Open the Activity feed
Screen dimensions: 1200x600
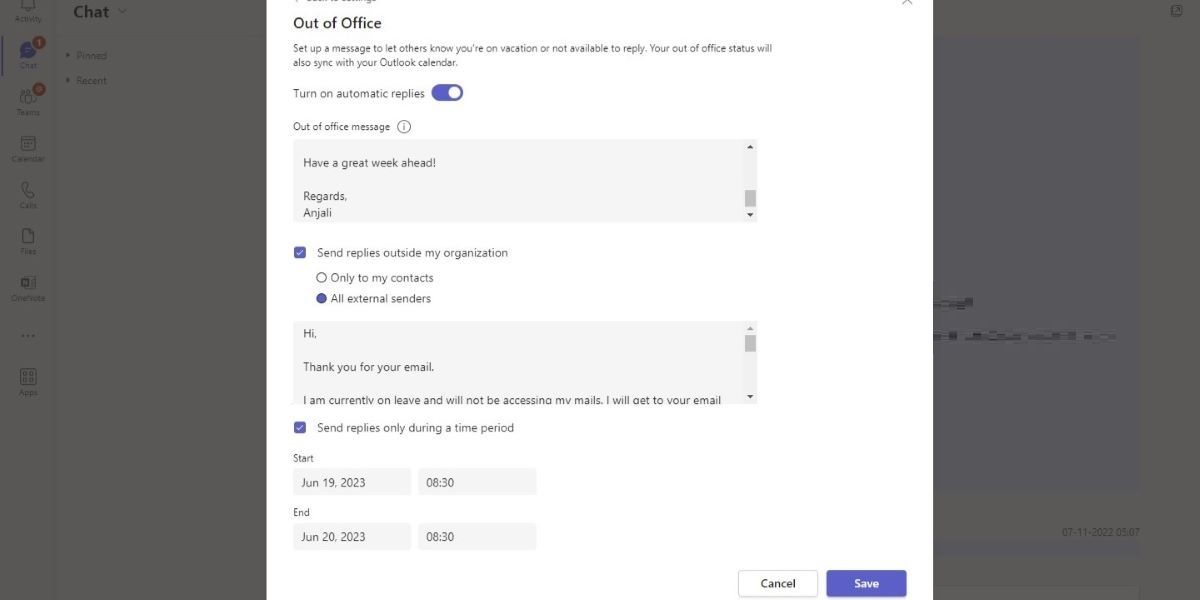(x=28, y=10)
